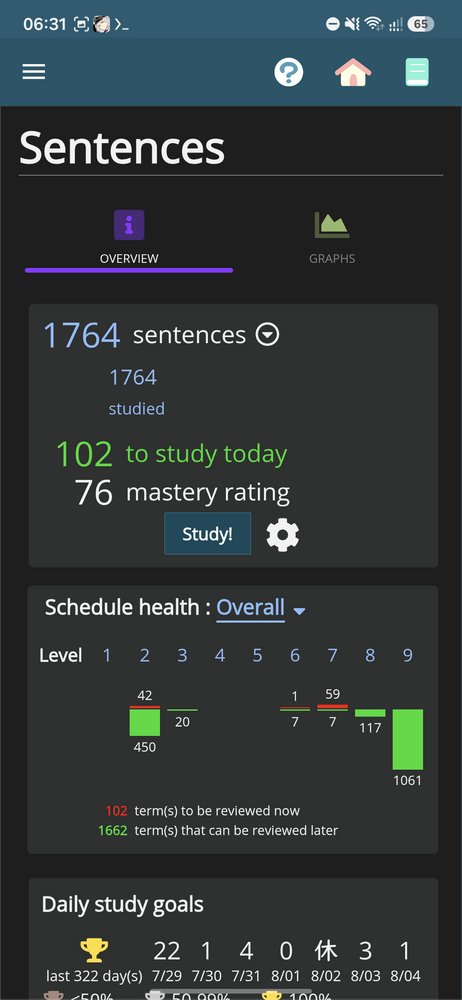Open the Schedule health Overall dropdown

click(250, 607)
